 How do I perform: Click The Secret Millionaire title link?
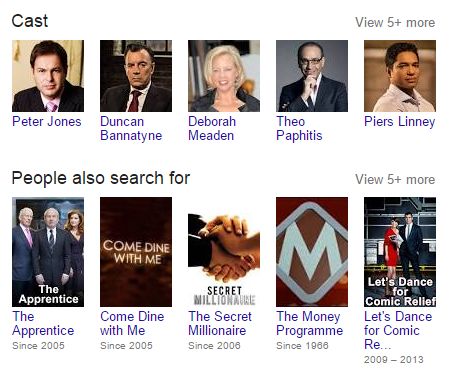(x=220, y=323)
